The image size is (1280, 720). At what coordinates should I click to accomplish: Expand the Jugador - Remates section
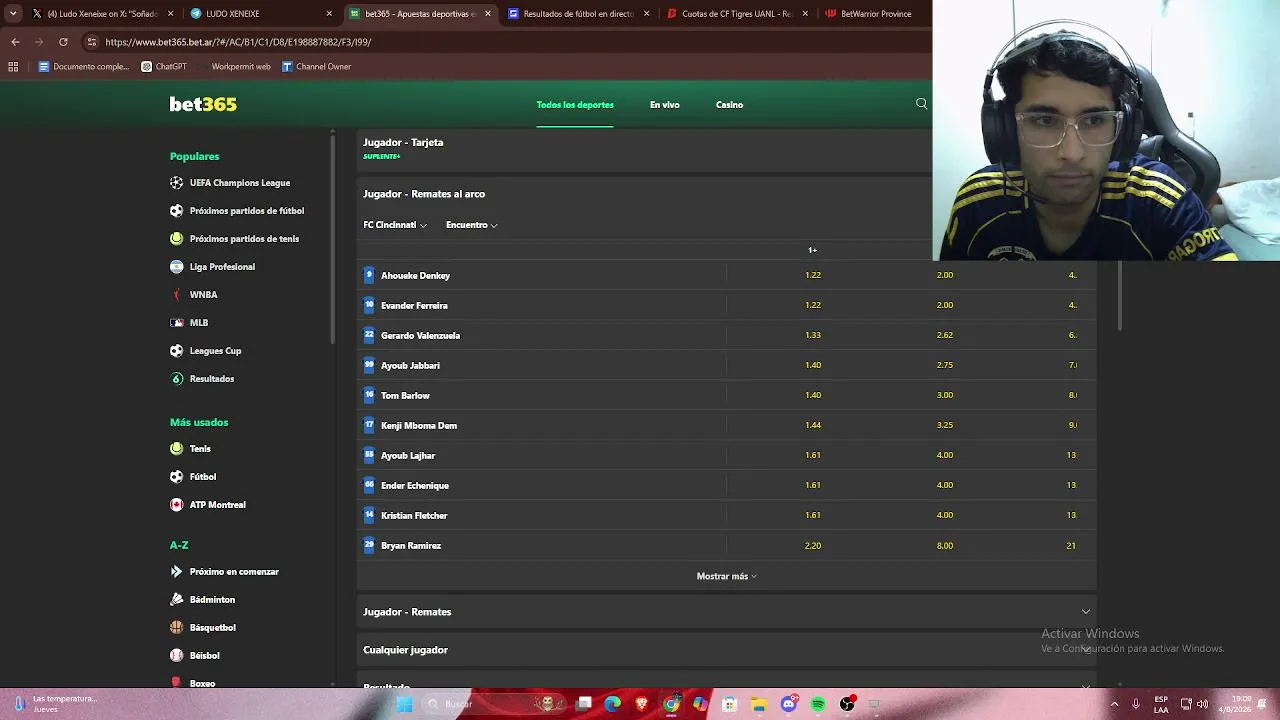(727, 612)
